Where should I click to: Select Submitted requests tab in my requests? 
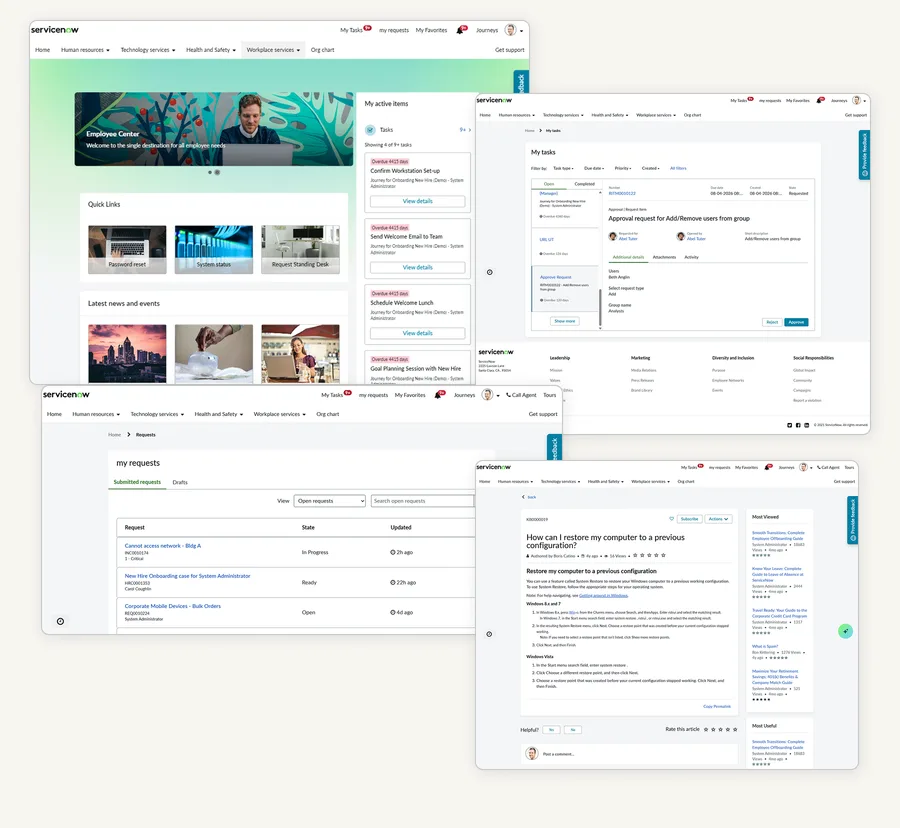pos(137,482)
